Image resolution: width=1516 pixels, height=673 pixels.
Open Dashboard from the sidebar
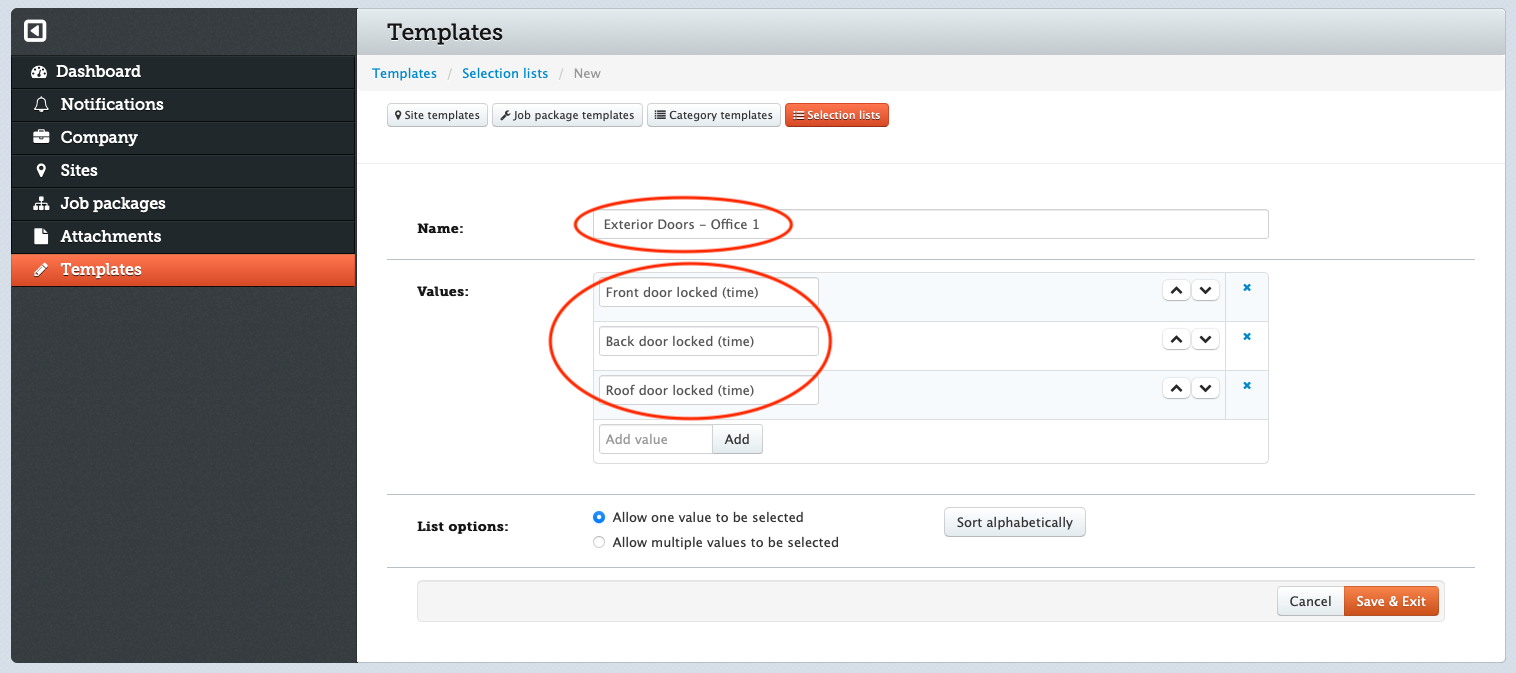coord(184,72)
